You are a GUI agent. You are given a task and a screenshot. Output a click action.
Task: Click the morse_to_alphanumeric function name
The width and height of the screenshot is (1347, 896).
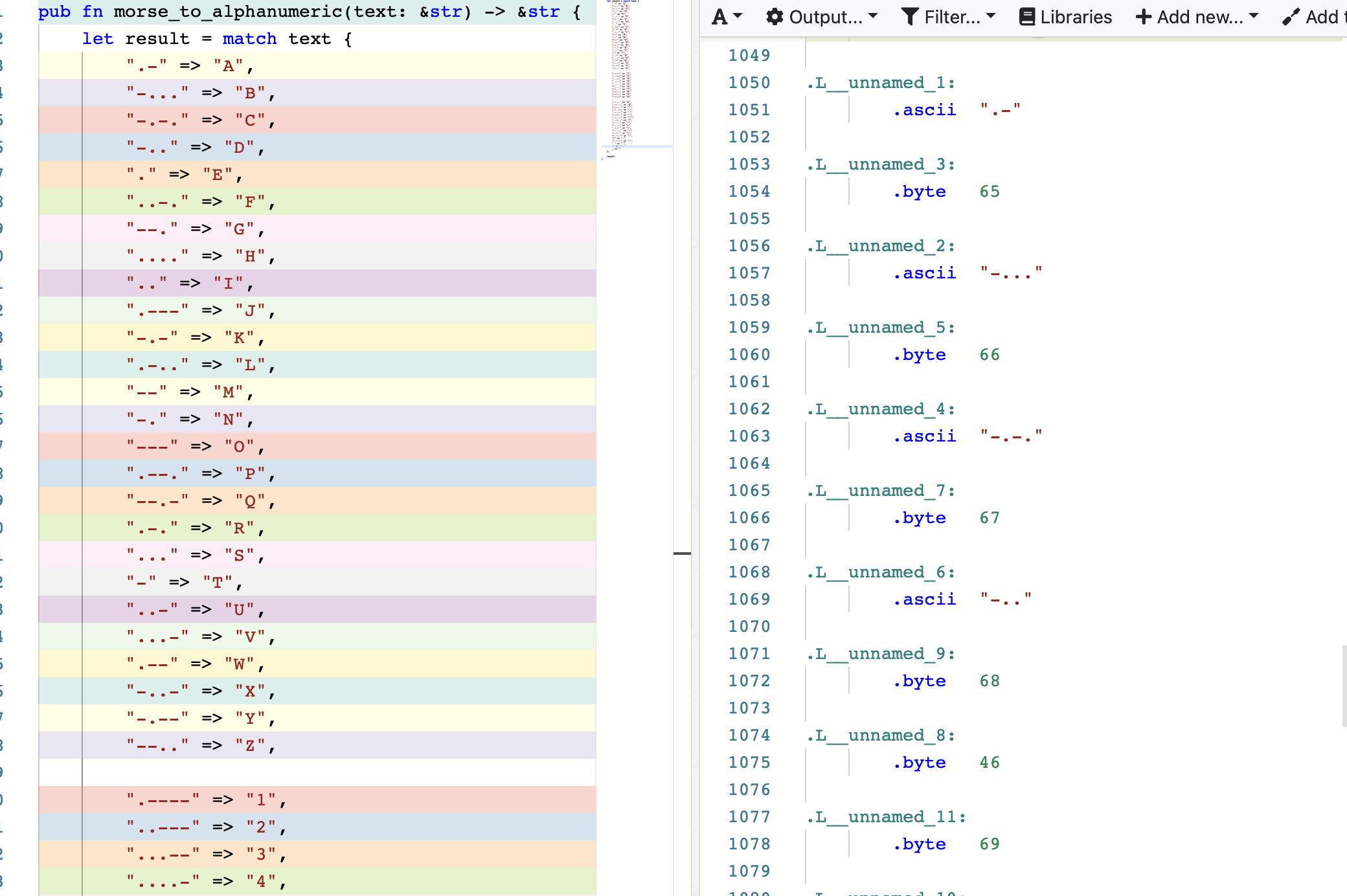click(227, 12)
